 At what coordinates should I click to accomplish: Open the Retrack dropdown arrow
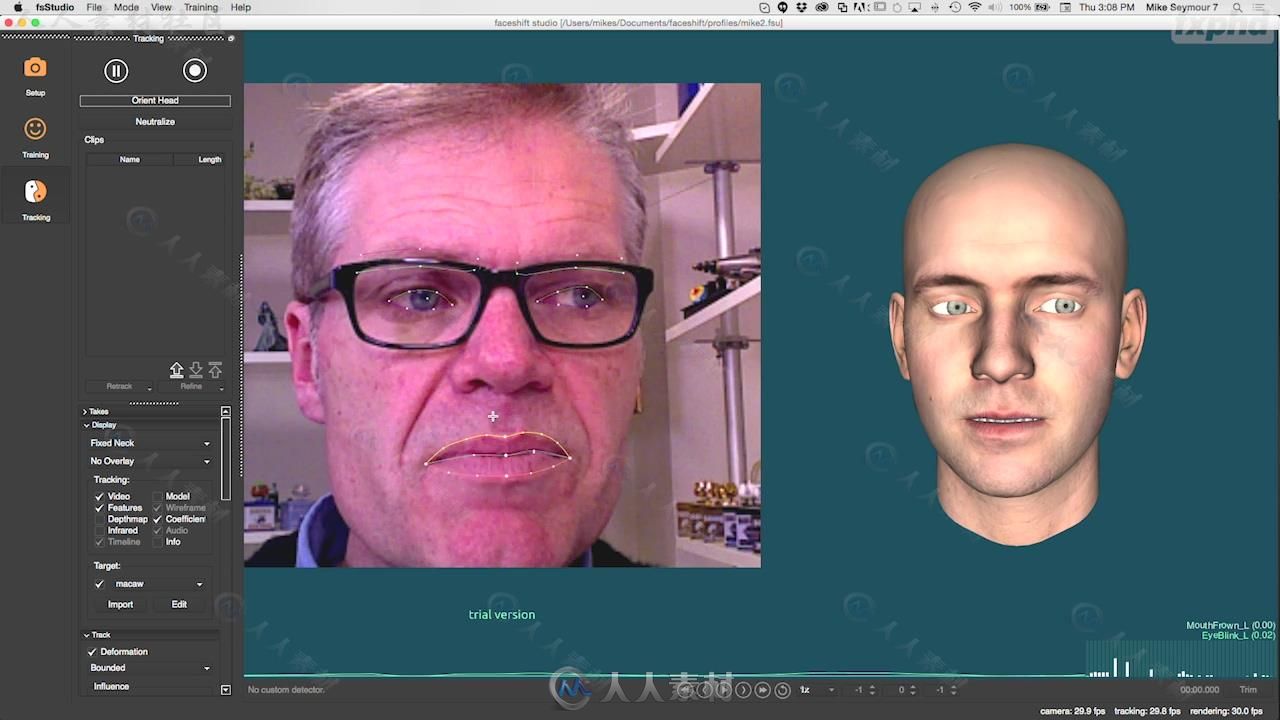point(149,388)
